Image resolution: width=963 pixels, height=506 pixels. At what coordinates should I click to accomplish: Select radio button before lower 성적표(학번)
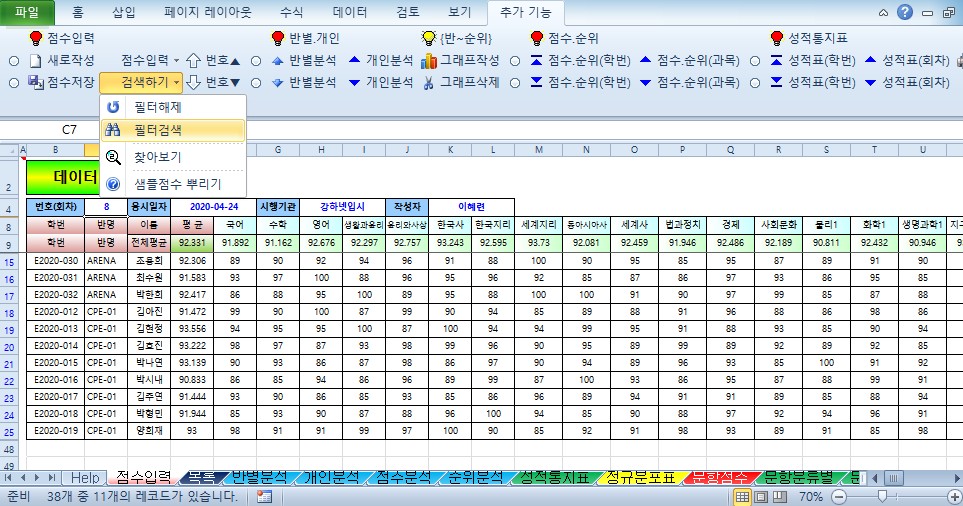coord(755,82)
